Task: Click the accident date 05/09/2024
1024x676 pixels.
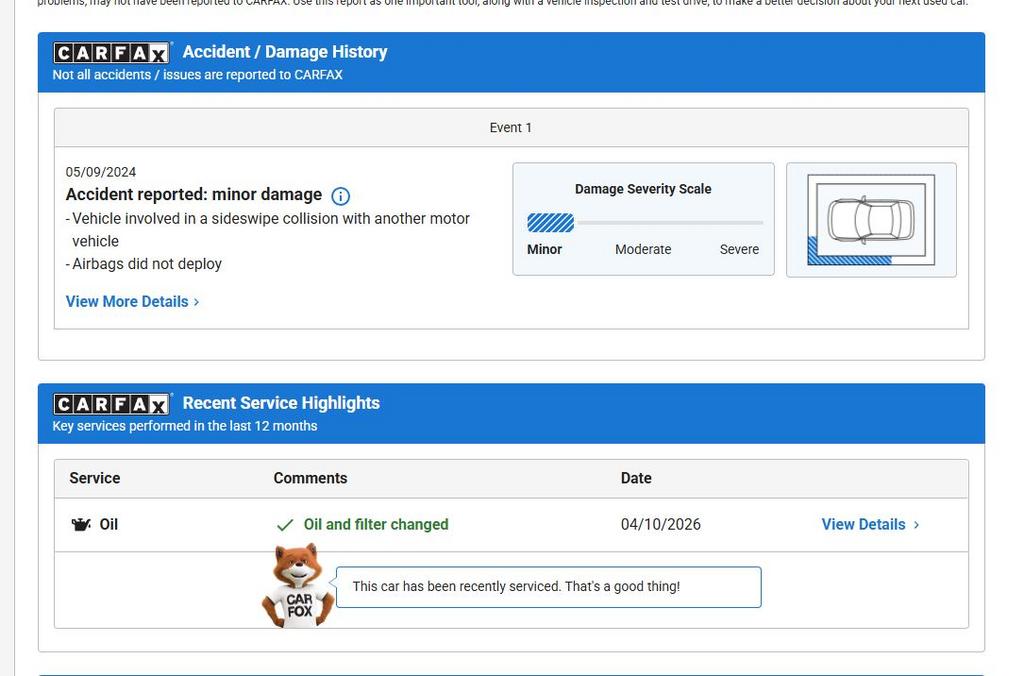Action: coord(101,172)
